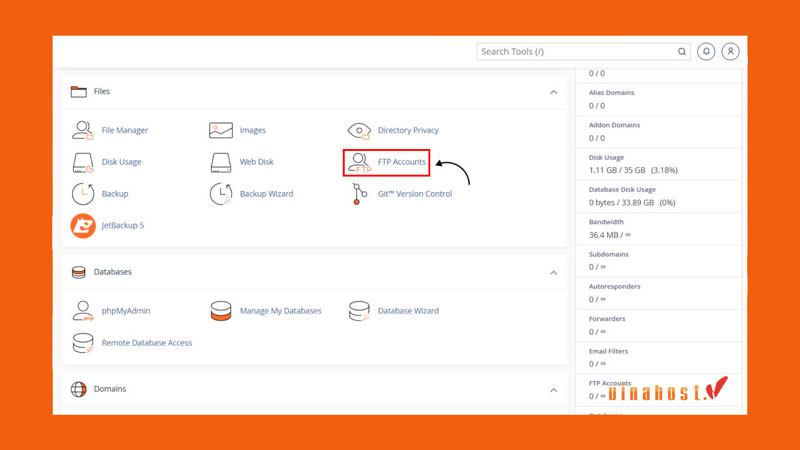Open Remote Database Access link
800x450 pixels.
146,343
